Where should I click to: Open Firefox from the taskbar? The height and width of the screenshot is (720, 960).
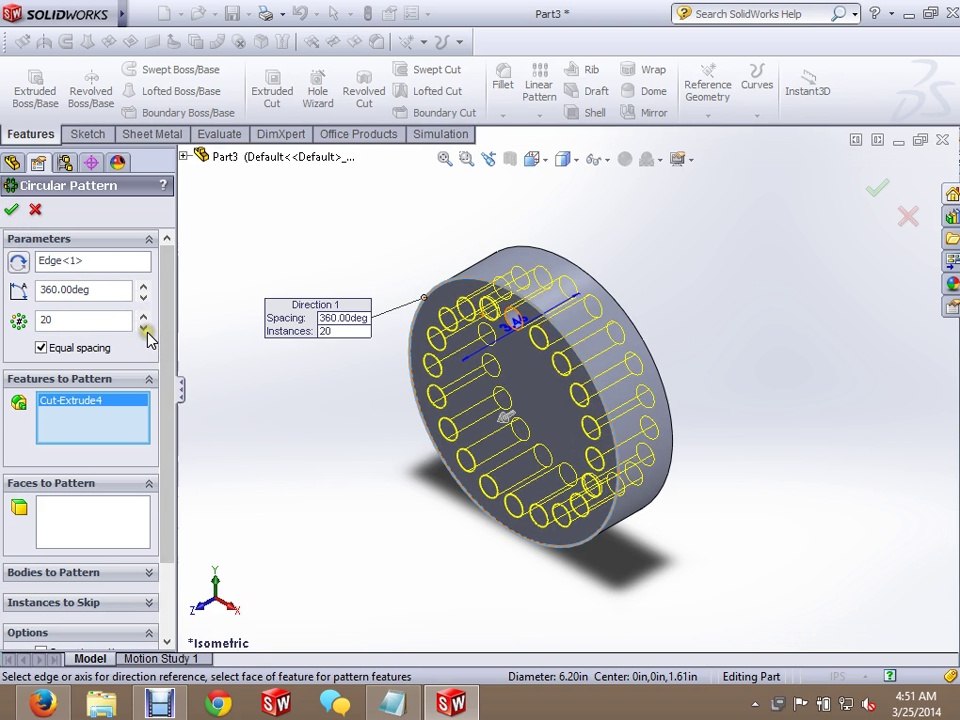tap(42, 702)
